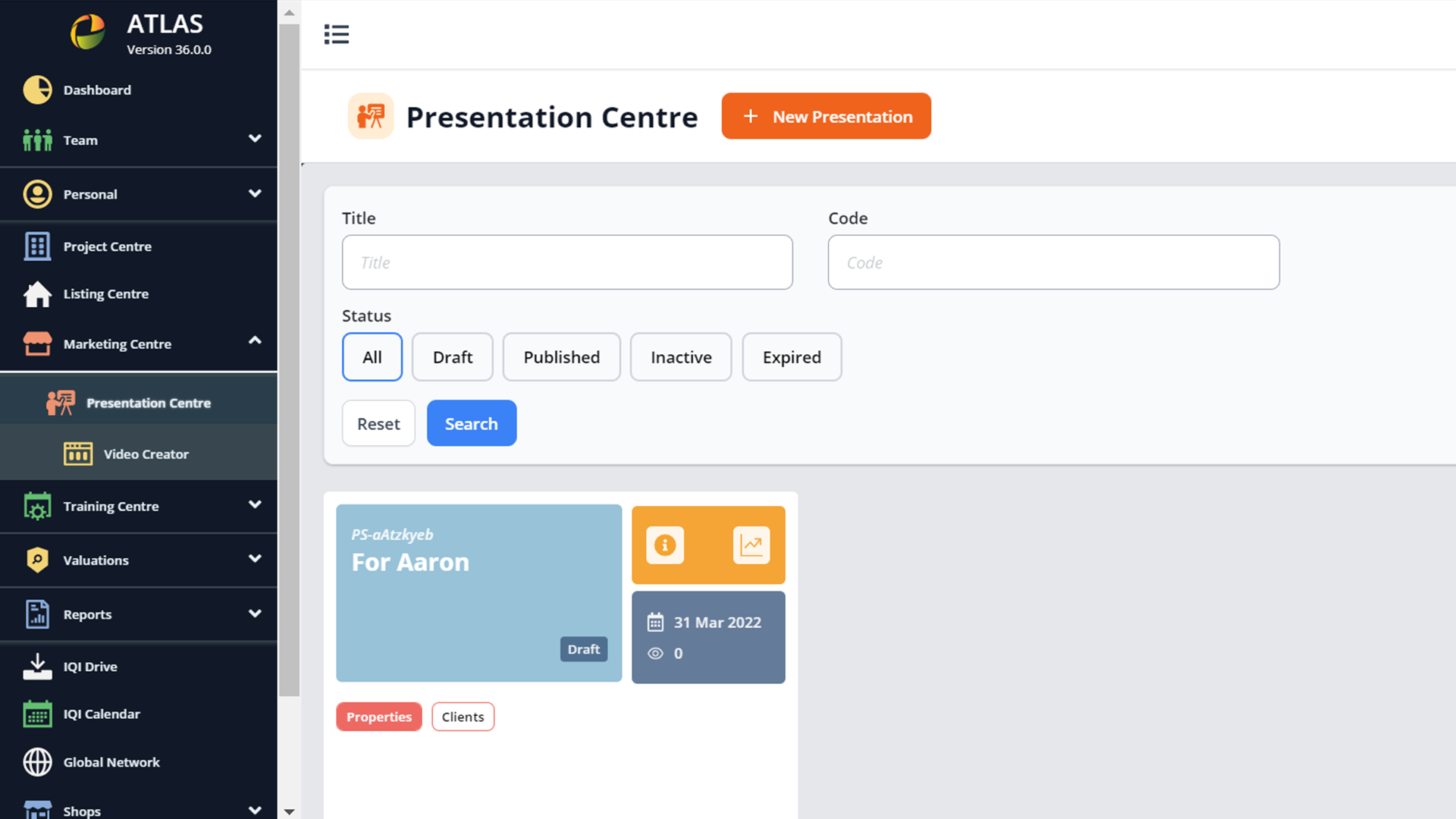Click the Global Network globe icon
The width and height of the screenshot is (1456, 819).
[x=37, y=762]
